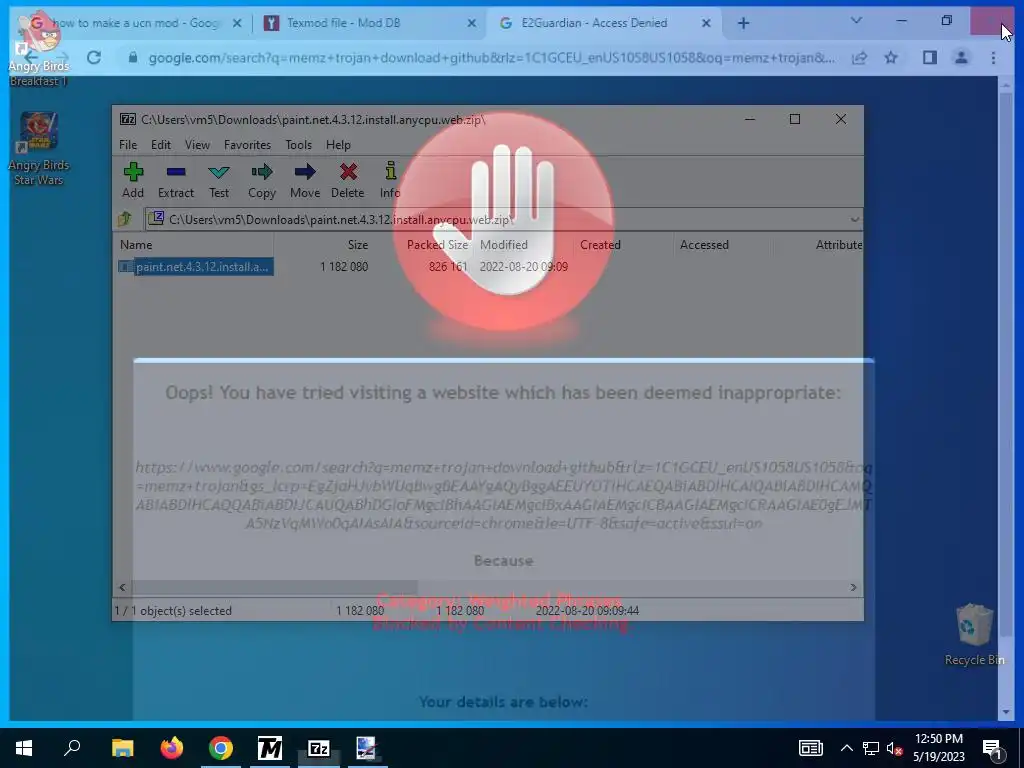Screen dimensions: 1024x768
Task: Open the Windows Start menu
Action: point(24,748)
